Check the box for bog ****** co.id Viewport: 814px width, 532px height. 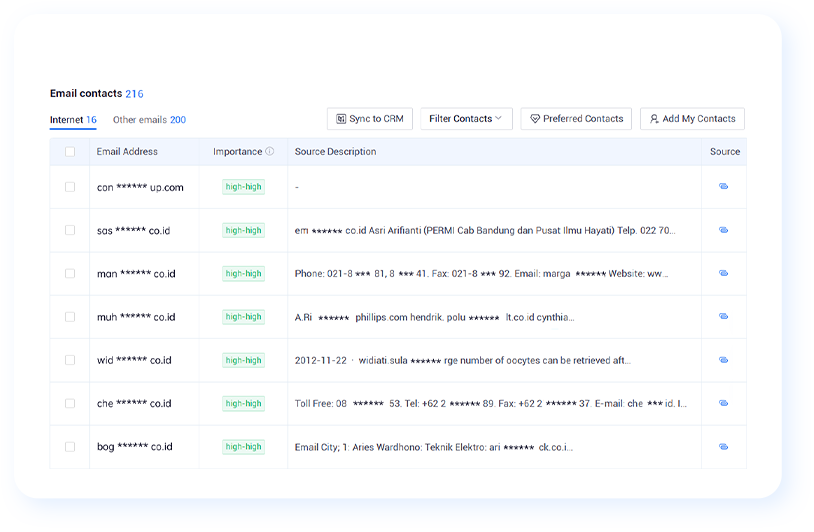point(70,447)
